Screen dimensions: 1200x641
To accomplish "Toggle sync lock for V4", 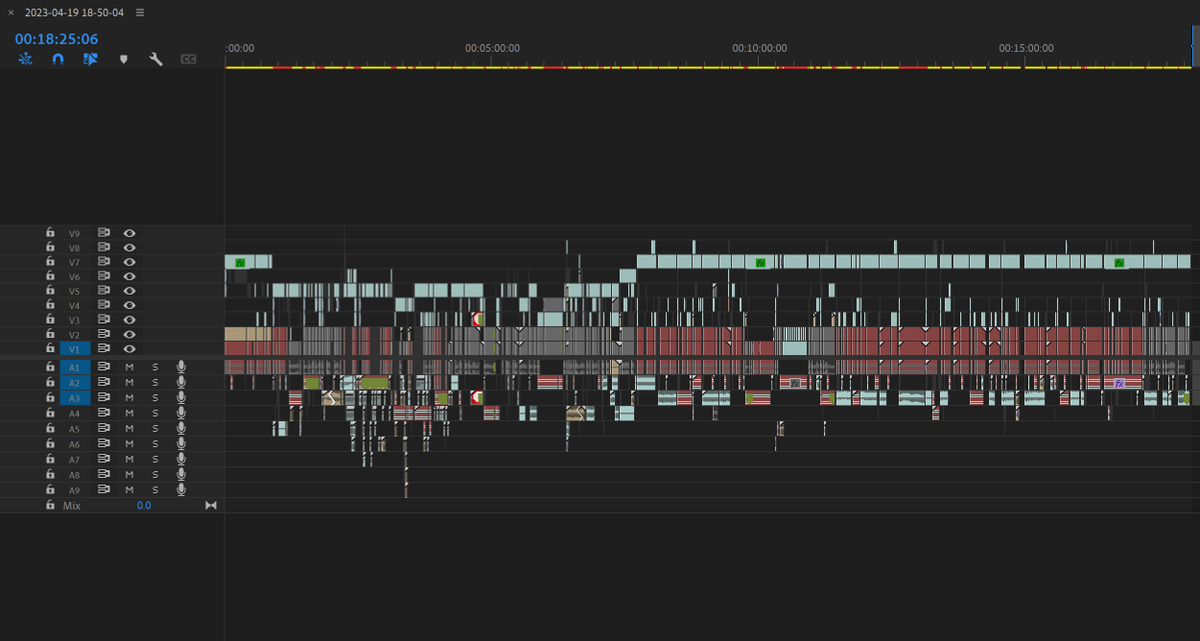I will click(x=103, y=305).
